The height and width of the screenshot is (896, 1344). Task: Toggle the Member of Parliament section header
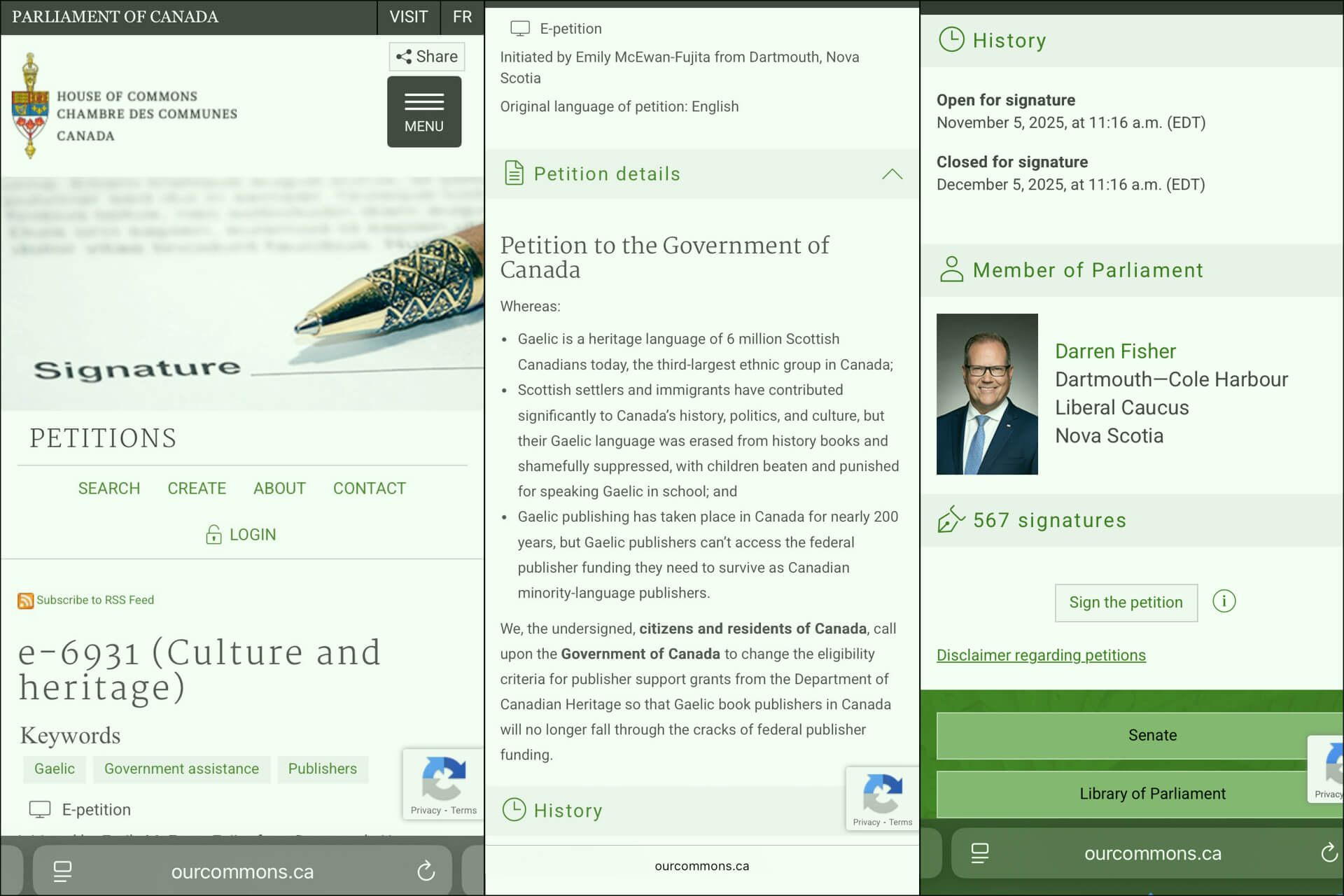coord(1088,270)
